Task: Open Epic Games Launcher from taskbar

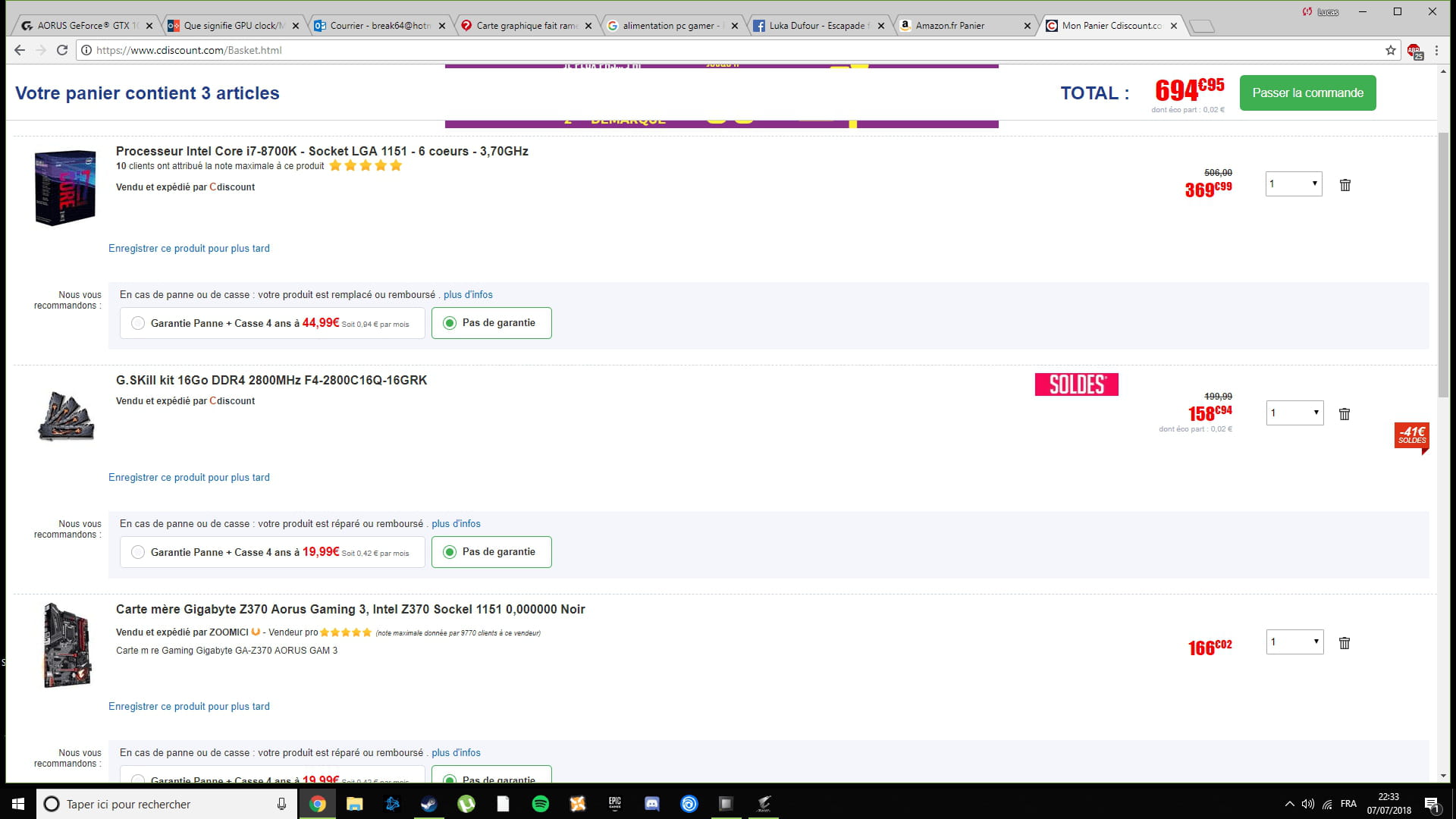Action: click(614, 804)
